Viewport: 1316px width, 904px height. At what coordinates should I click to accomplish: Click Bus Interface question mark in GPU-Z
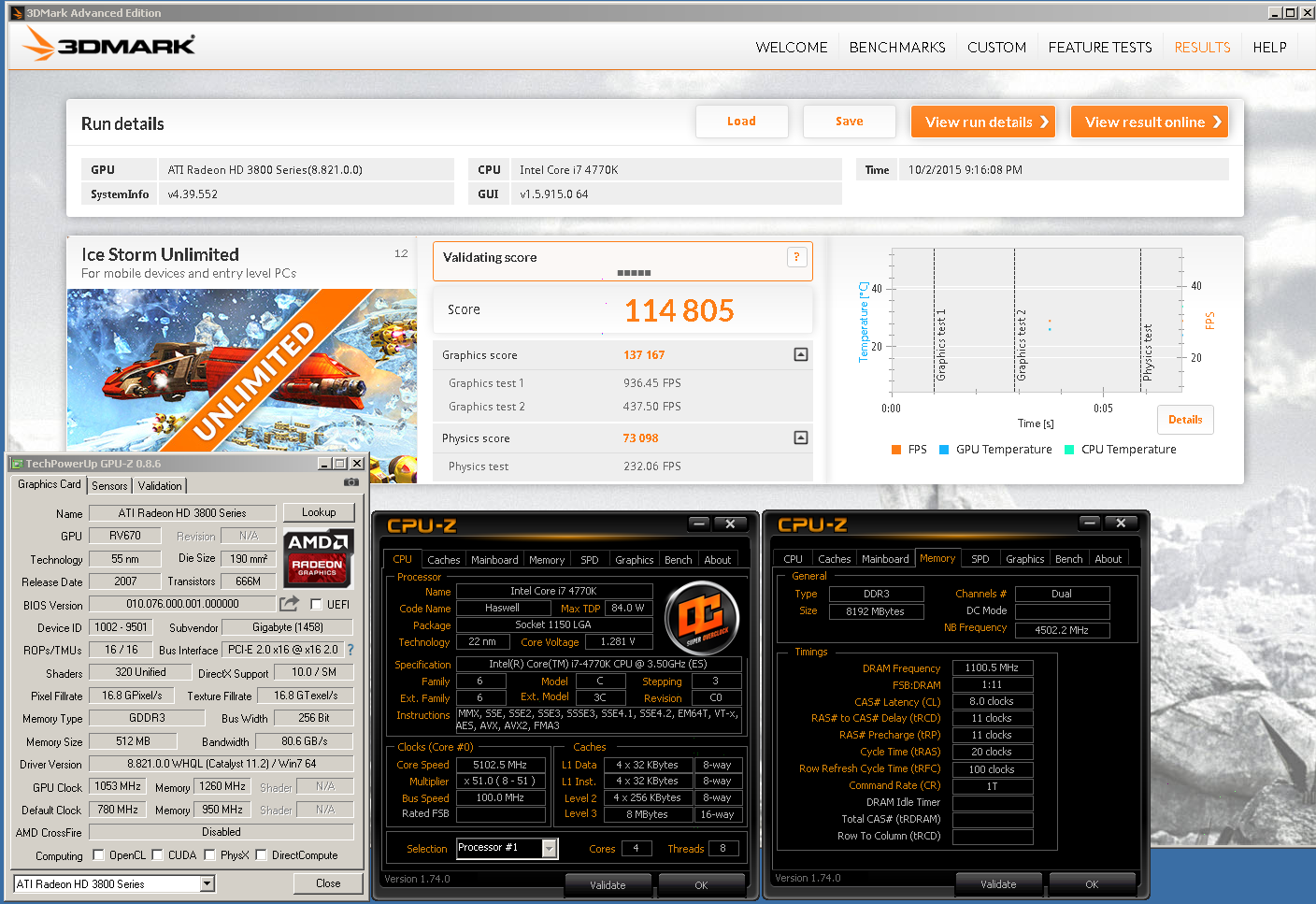tap(350, 649)
